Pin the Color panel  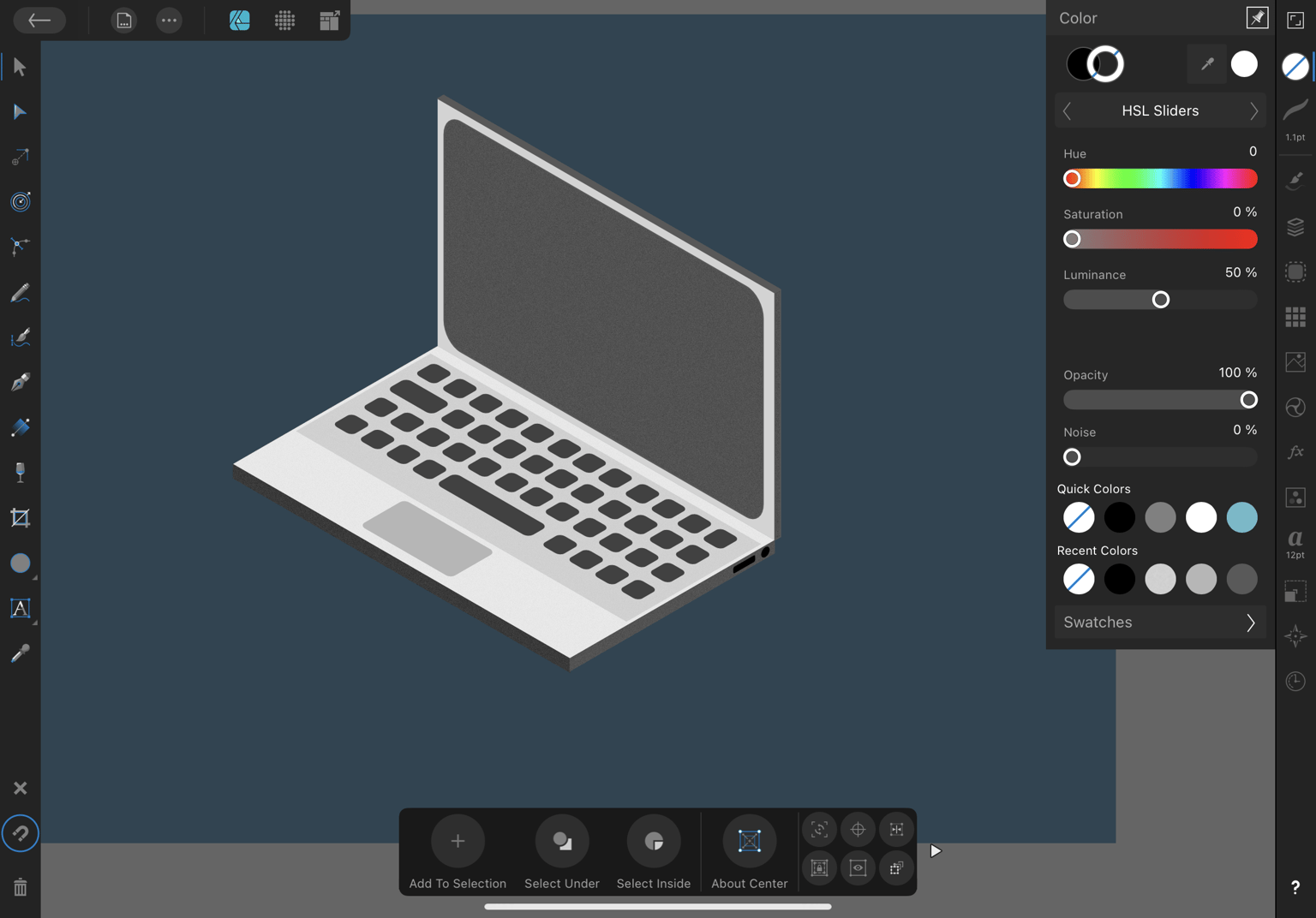tap(1257, 18)
